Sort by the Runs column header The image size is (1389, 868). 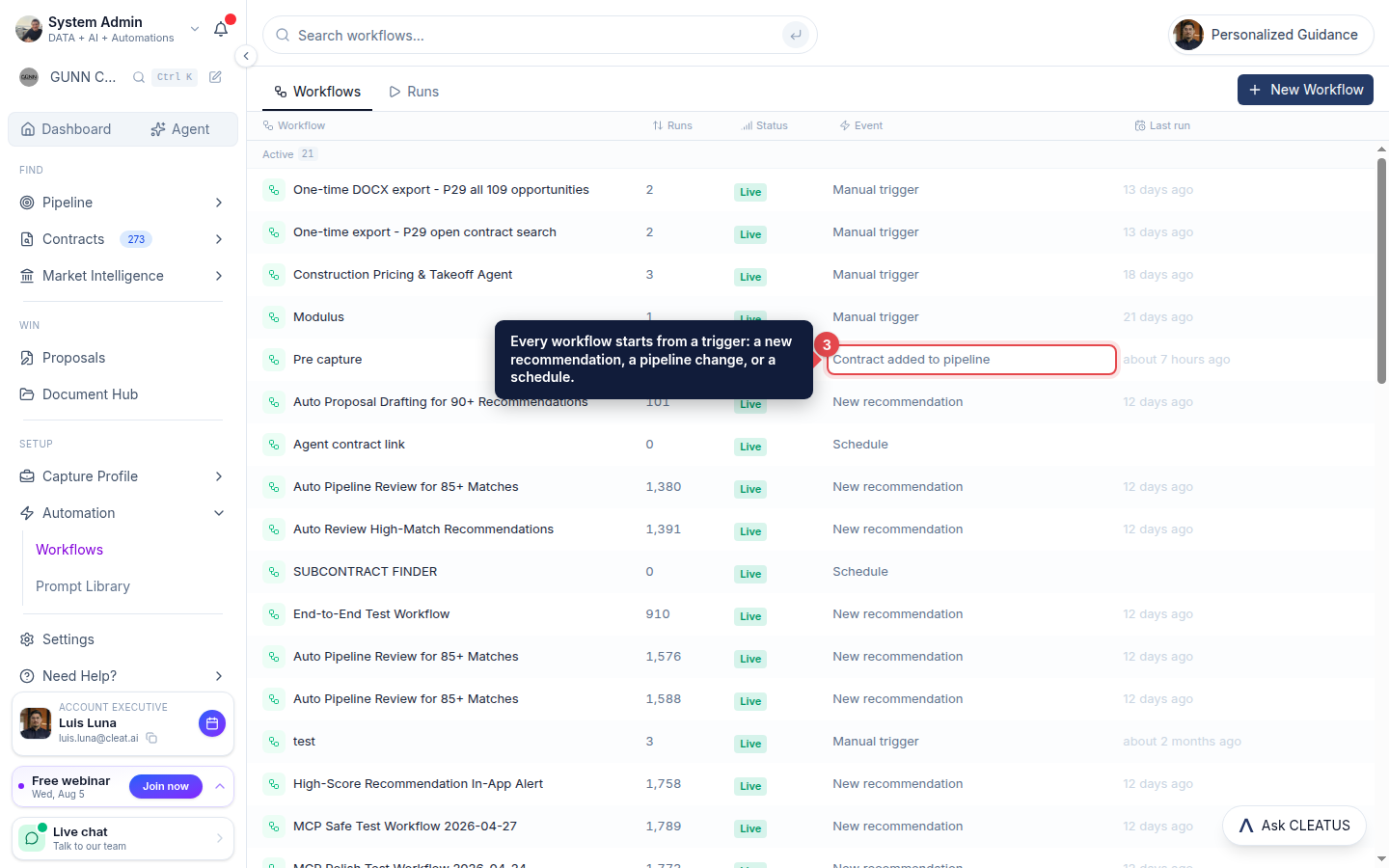[x=672, y=125]
